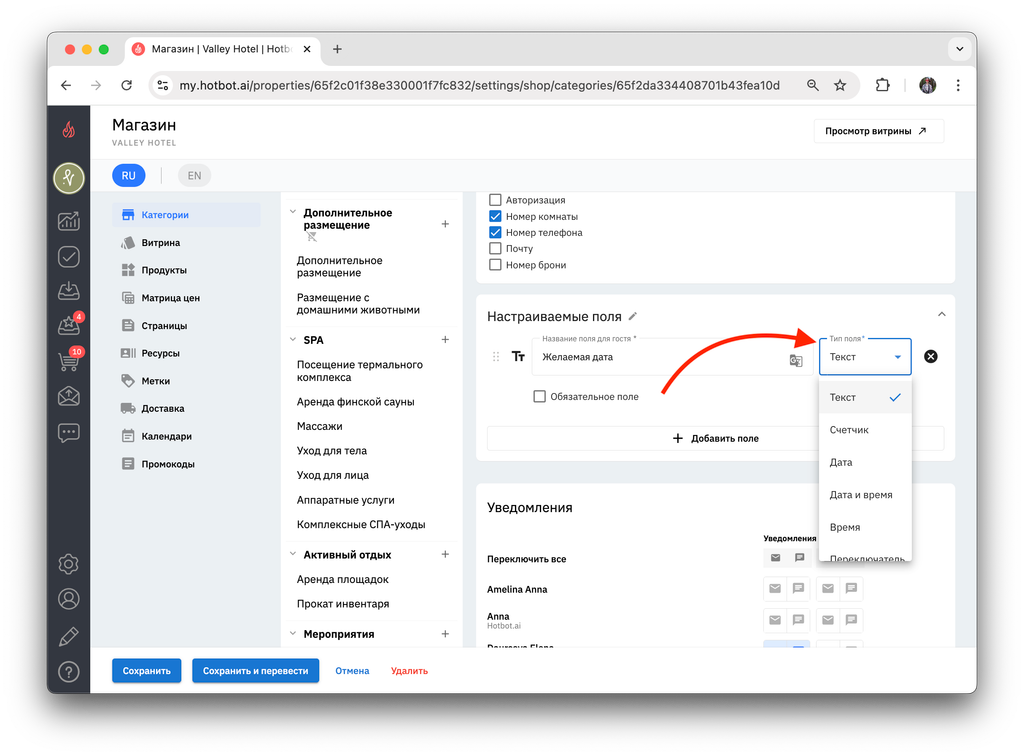
Task: Open the help question mark icon
Action: click(69, 672)
